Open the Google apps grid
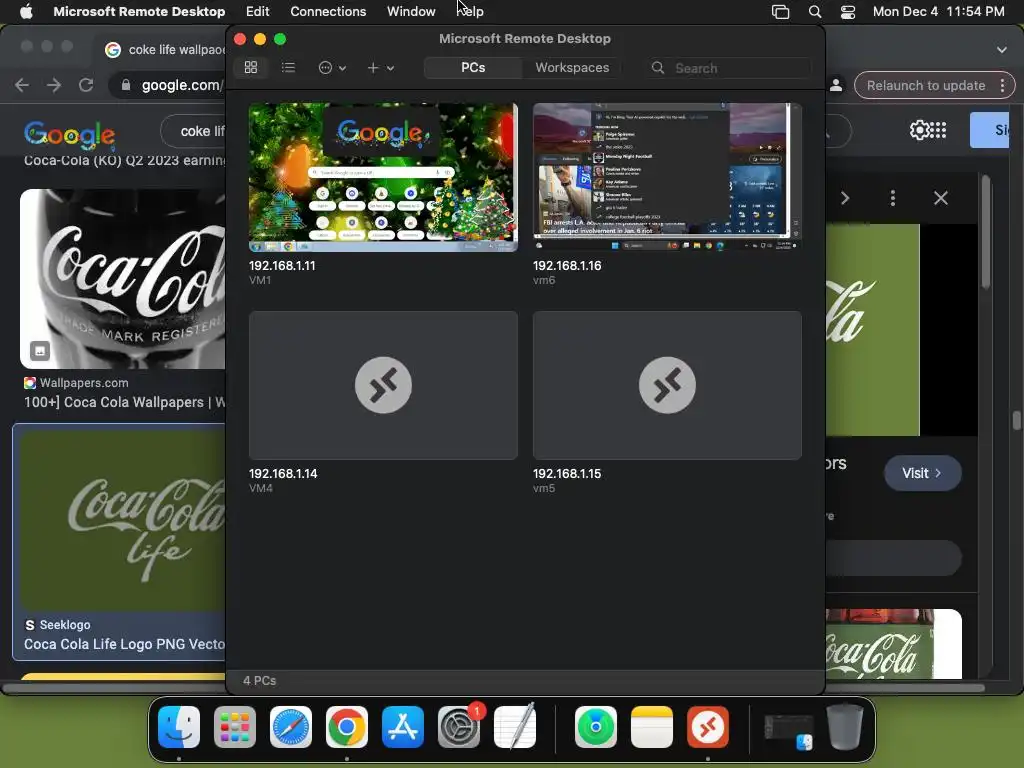This screenshot has height=768, width=1024. point(938,130)
